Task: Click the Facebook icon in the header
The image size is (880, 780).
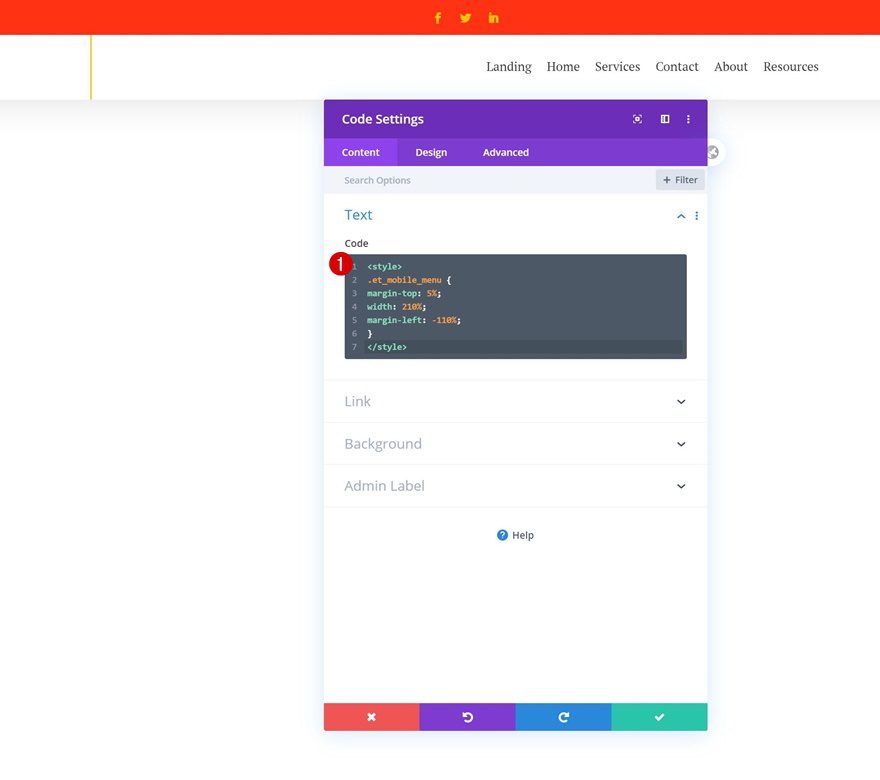Action: [437, 17]
